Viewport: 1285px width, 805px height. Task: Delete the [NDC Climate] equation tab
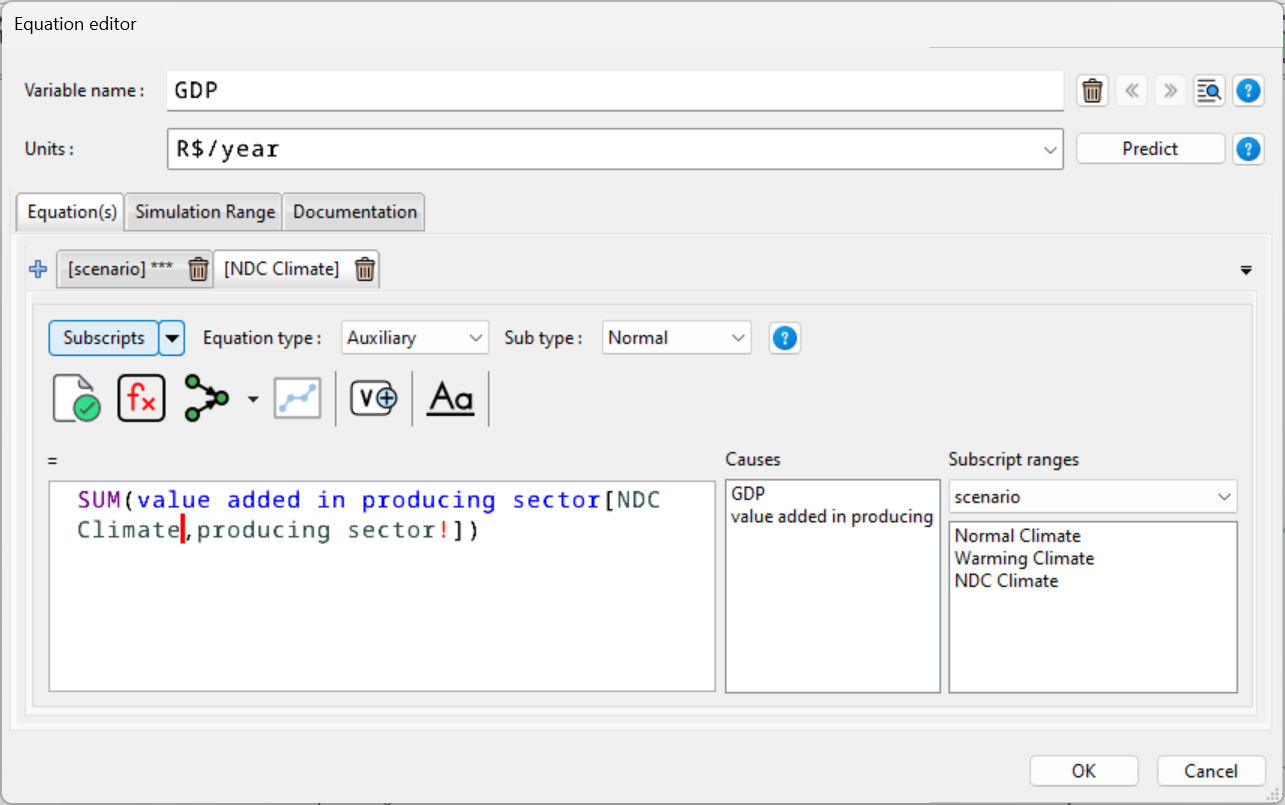[365, 269]
